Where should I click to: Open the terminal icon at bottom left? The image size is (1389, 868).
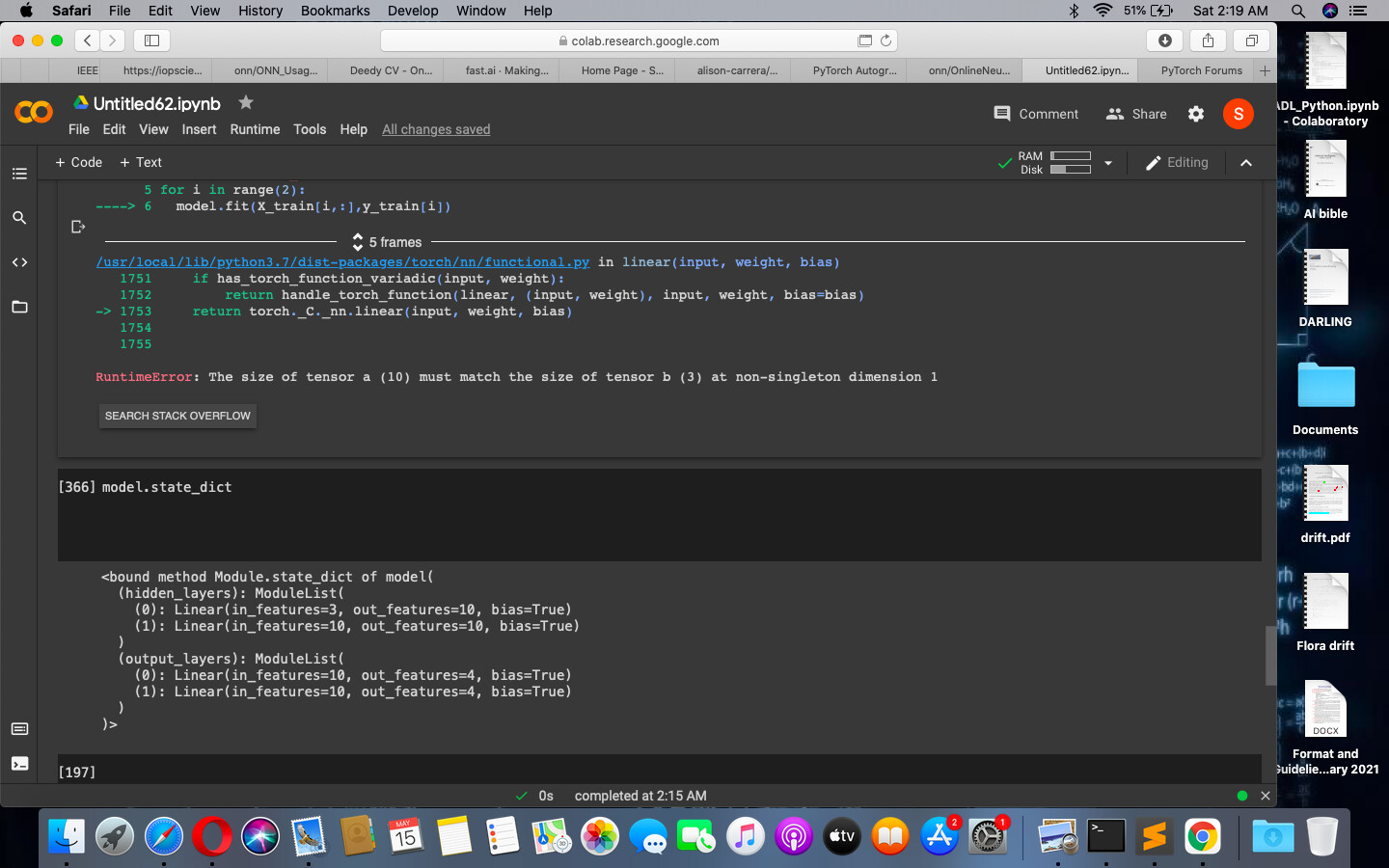(x=19, y=764)
